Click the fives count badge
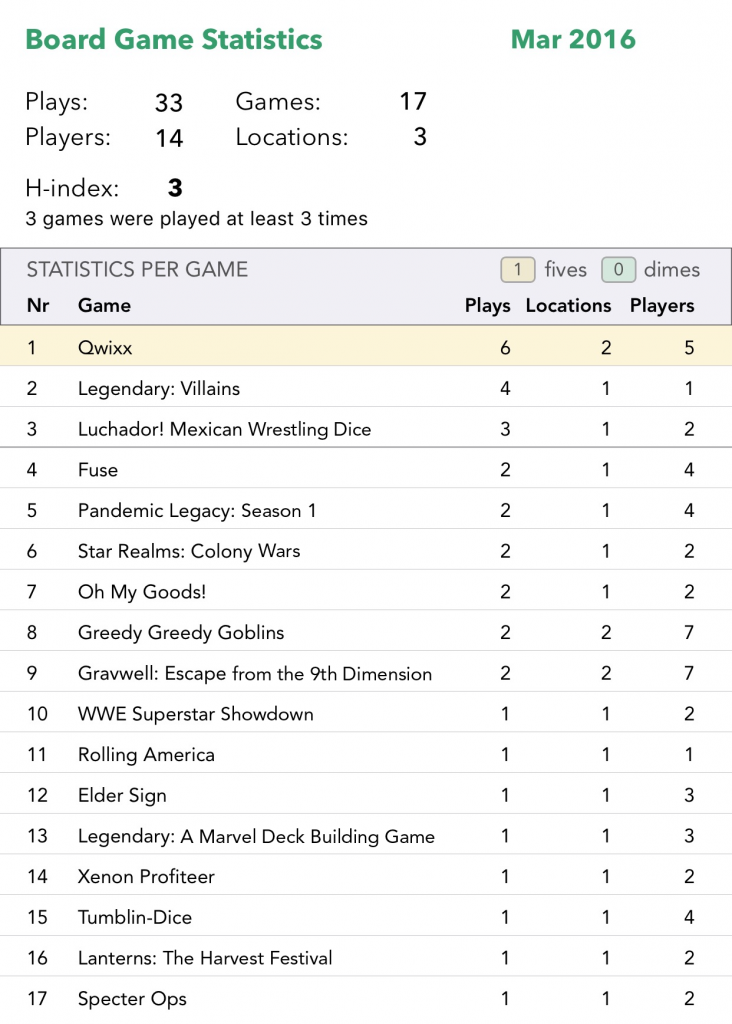The image size is (732, 1024). pyautogui.click(x=518, y=270)
